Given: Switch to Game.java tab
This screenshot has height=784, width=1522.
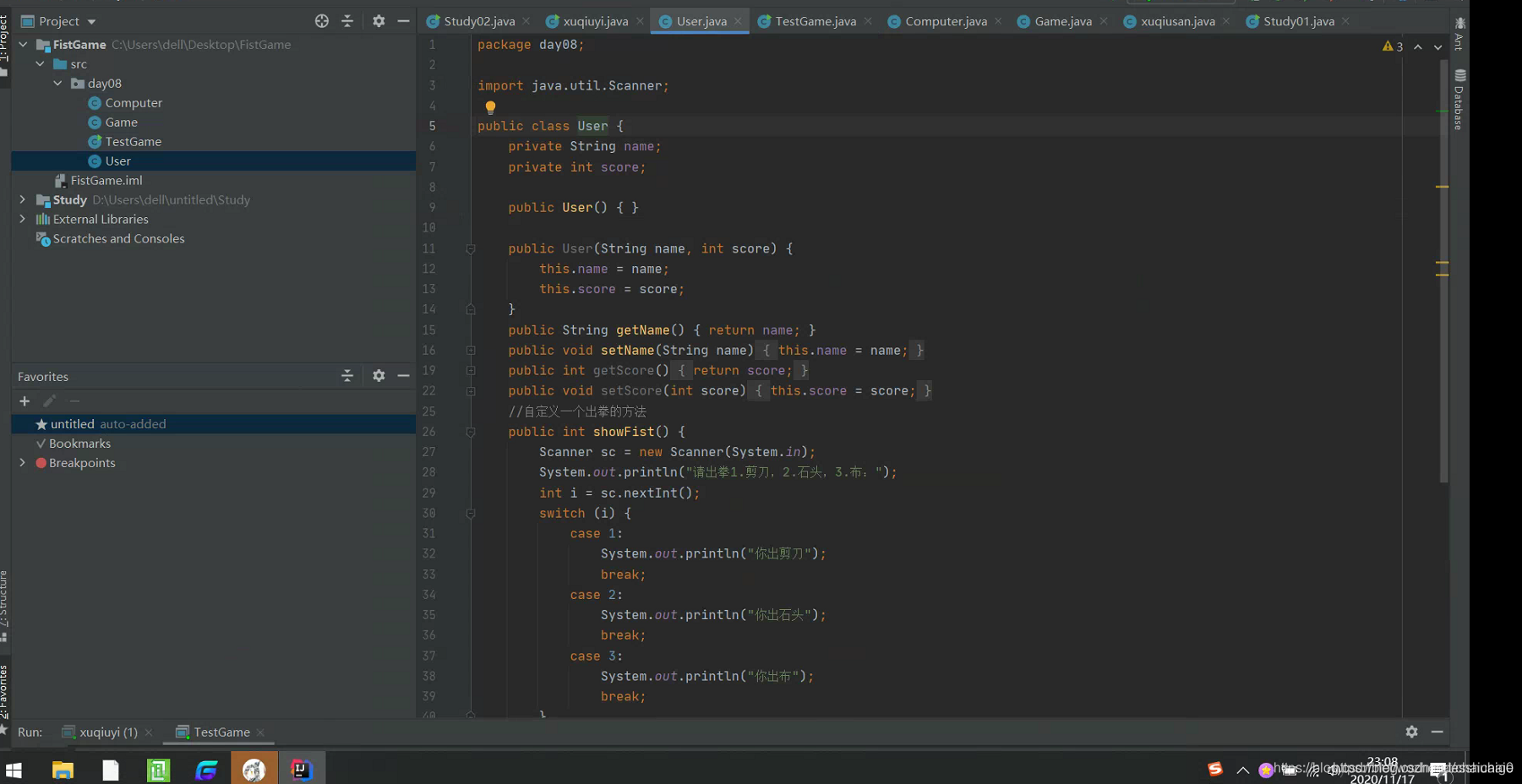Looking at the screenshot, I should pyautogui.click(x=1063, y=21).
